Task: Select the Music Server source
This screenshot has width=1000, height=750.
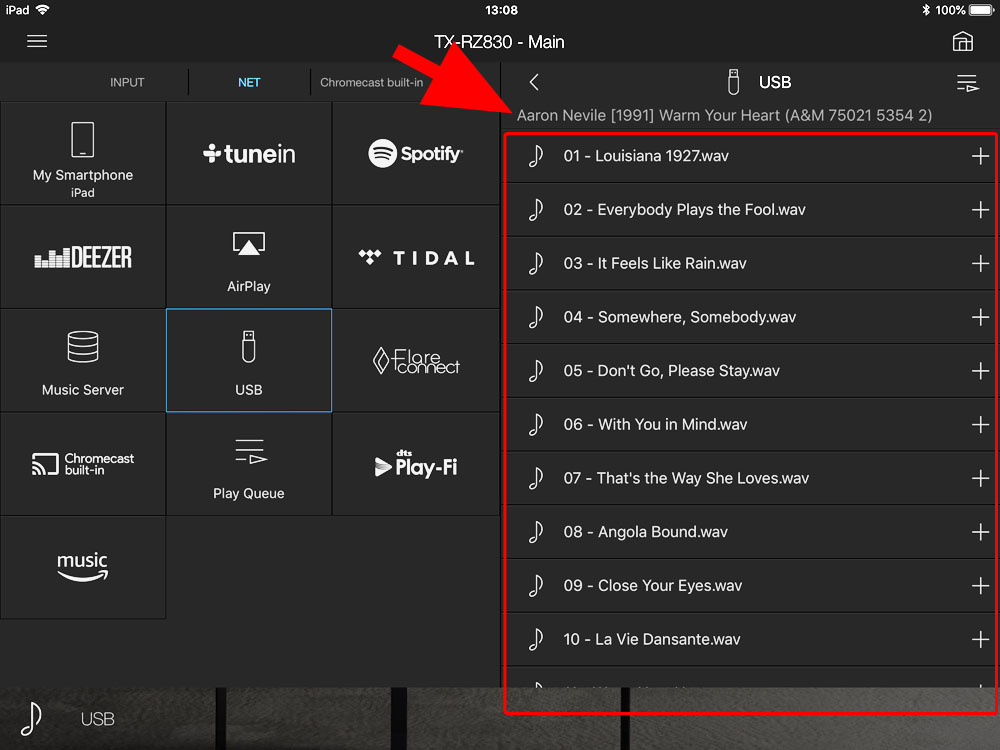Action: pos(83,361)
